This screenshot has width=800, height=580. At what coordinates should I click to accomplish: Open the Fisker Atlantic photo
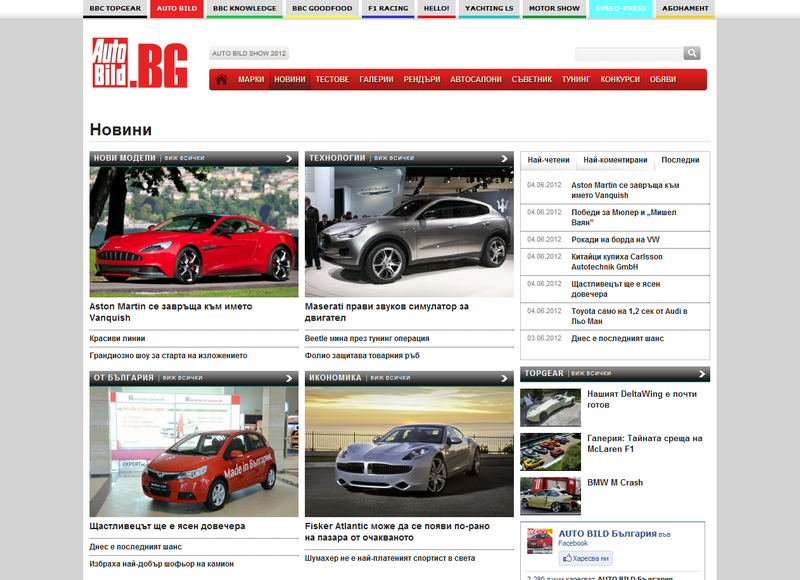pyautogui.click(x=409, y=451)
